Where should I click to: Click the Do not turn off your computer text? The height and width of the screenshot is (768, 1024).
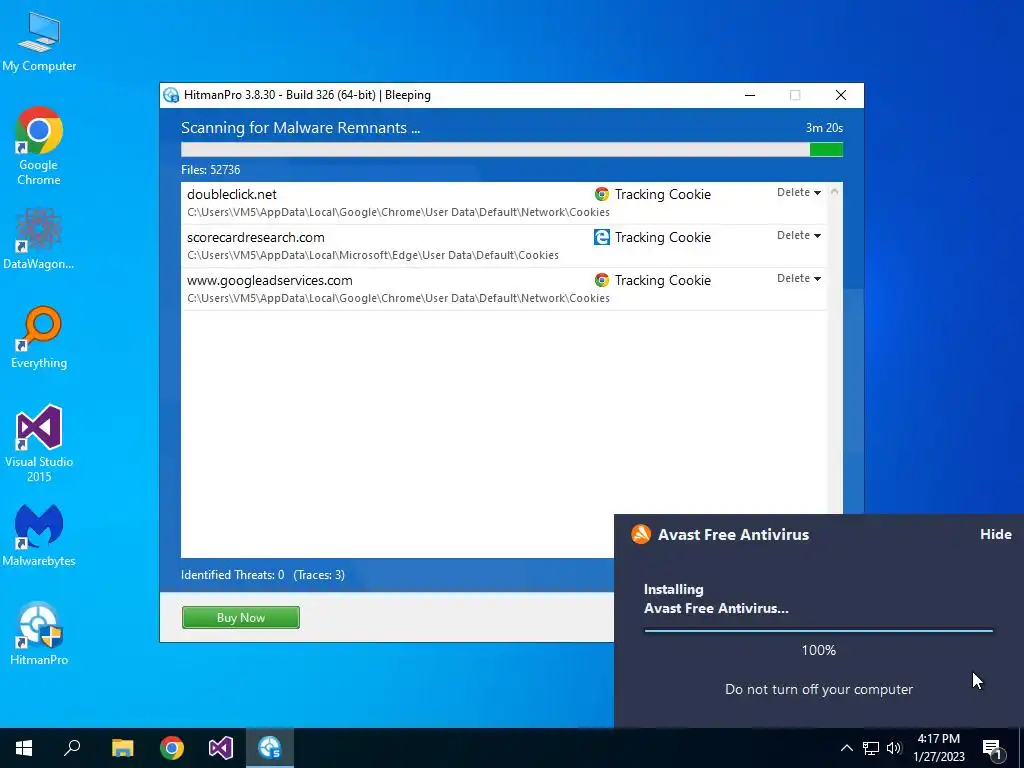(x=818, y=690)
